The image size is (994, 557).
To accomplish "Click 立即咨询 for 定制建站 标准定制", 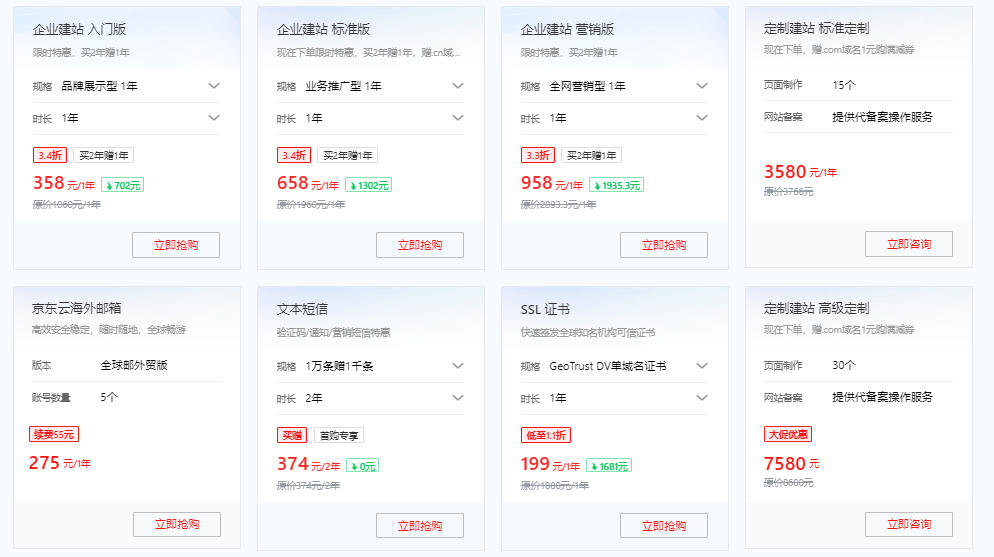I will point(908,244).
